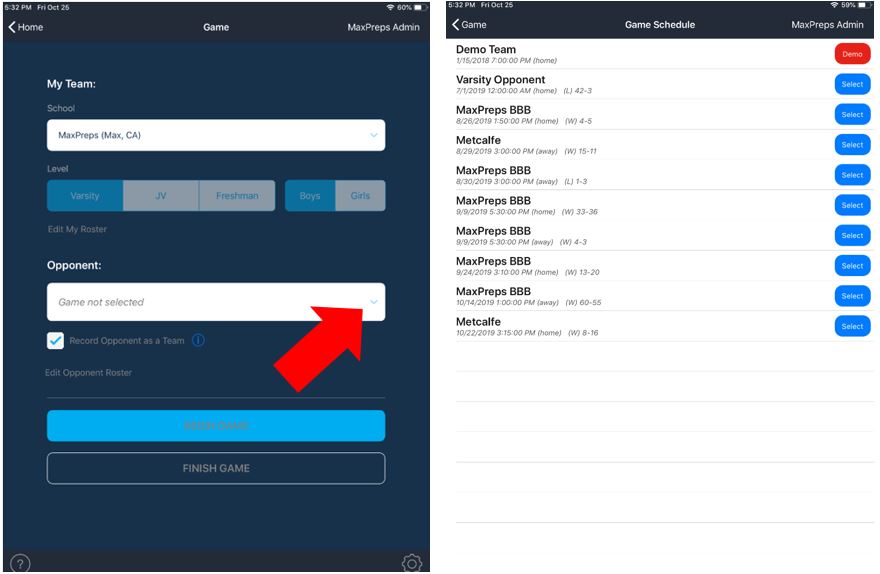880x574 pixels.
Task: Click the battery icon on Game screen status bar
Action: tap(420, 7)
